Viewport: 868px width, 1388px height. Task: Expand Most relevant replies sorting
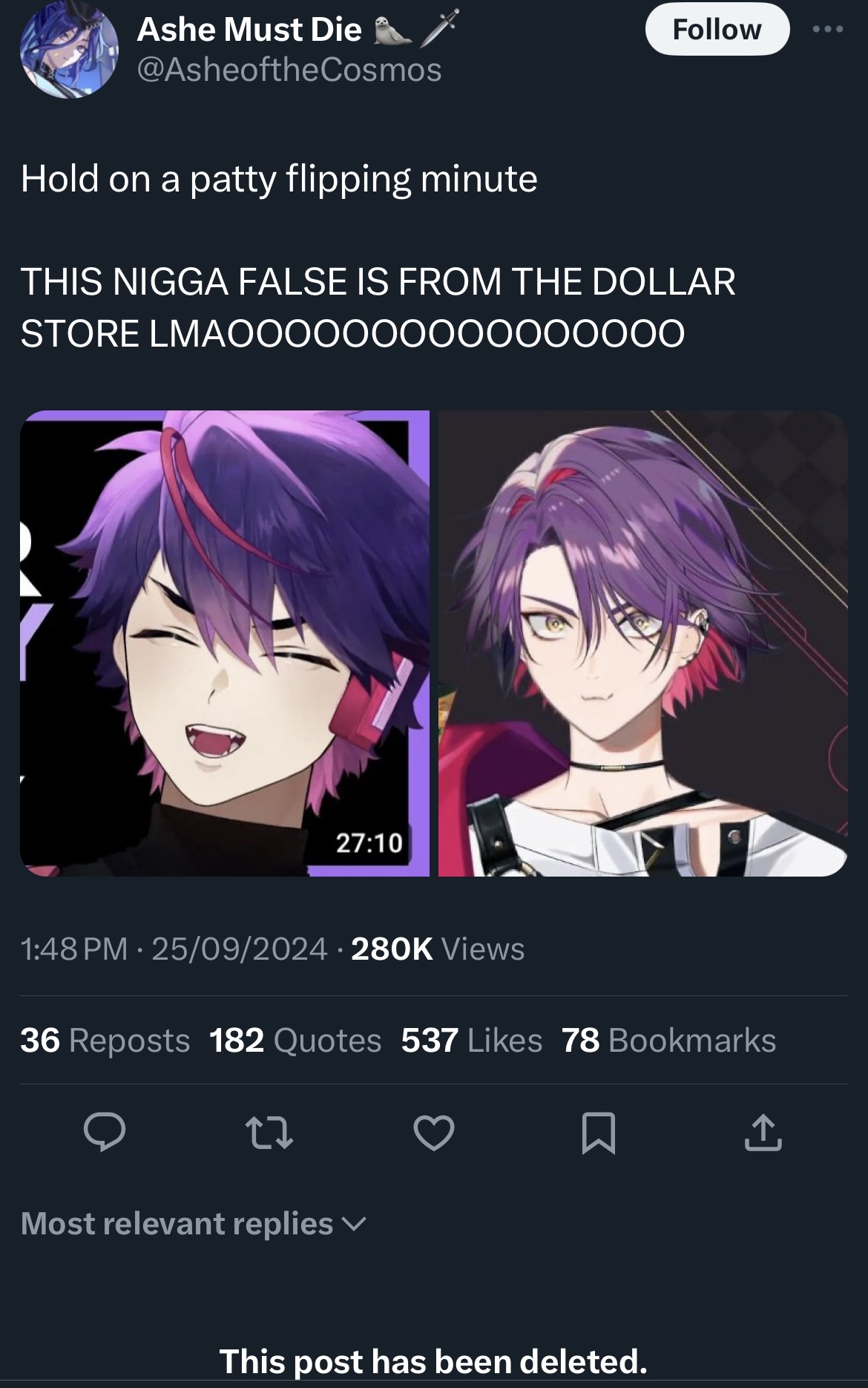[x=194, y=1223]
